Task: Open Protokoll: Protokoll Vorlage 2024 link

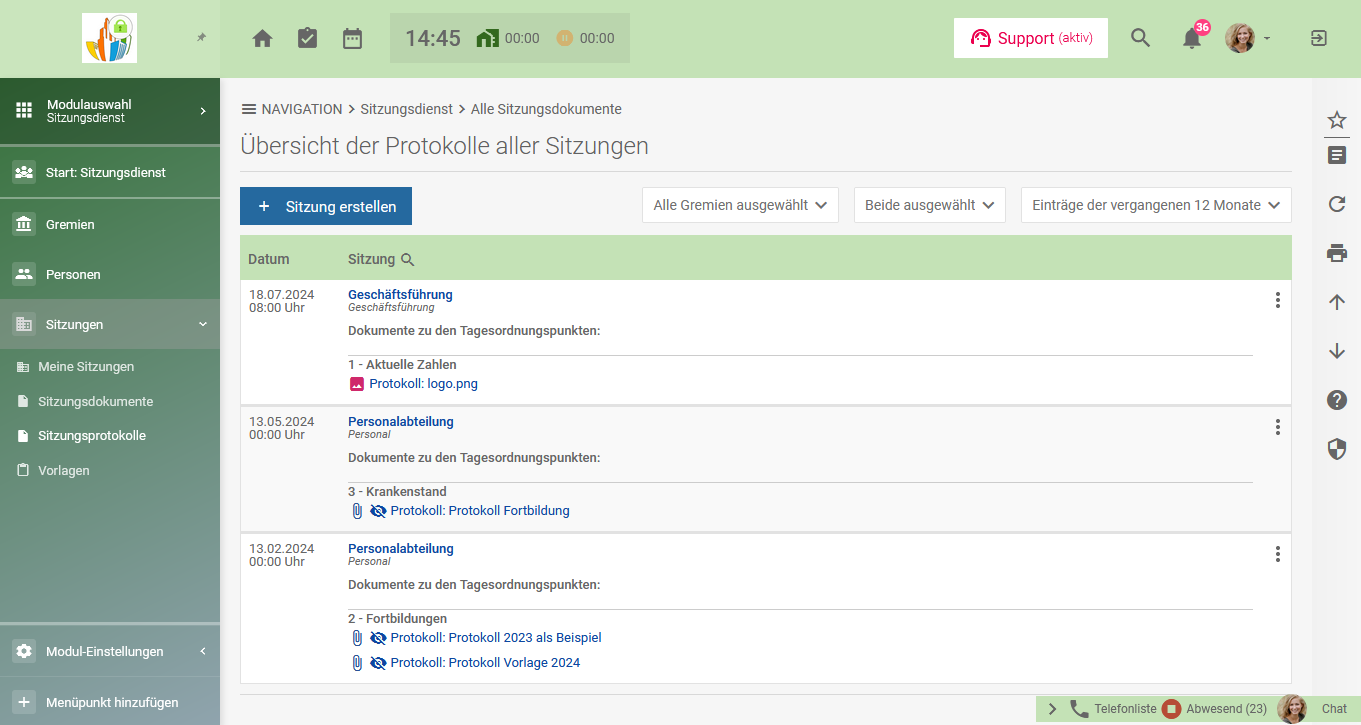Action: pos(485,663)
